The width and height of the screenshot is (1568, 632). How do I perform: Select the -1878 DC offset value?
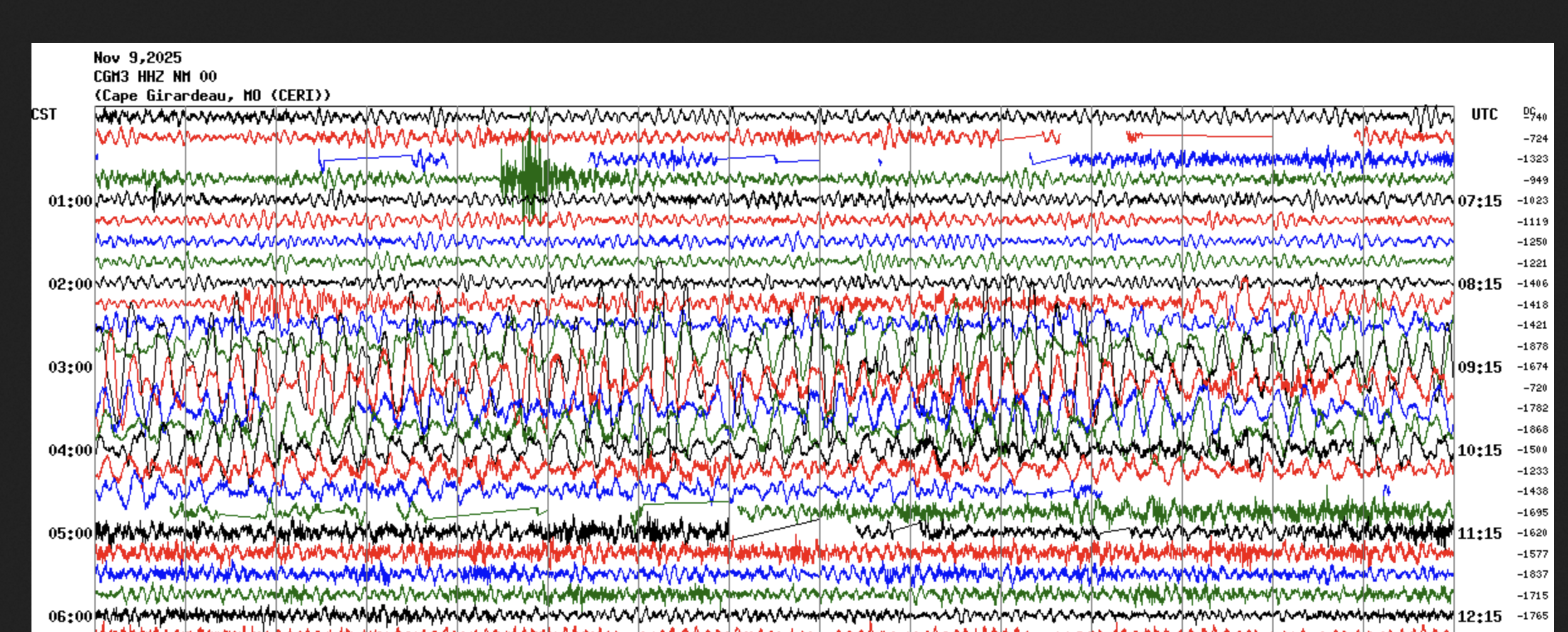tap(1535, 346)
